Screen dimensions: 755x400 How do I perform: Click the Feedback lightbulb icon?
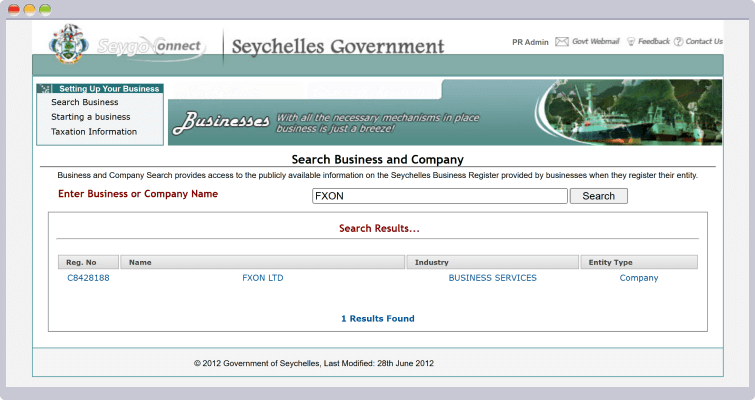point(631,42)
